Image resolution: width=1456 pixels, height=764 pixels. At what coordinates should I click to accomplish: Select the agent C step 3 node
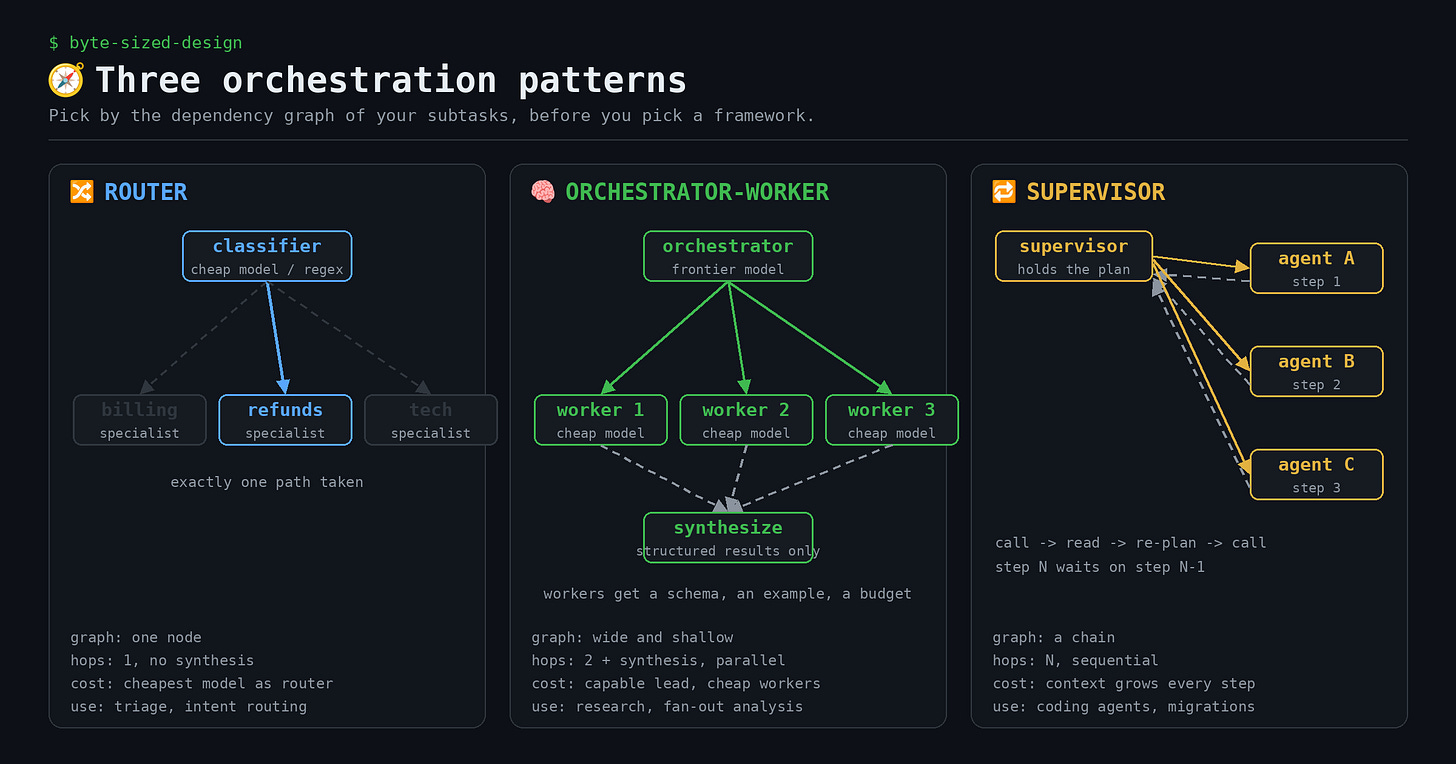tap(1316, 474)
